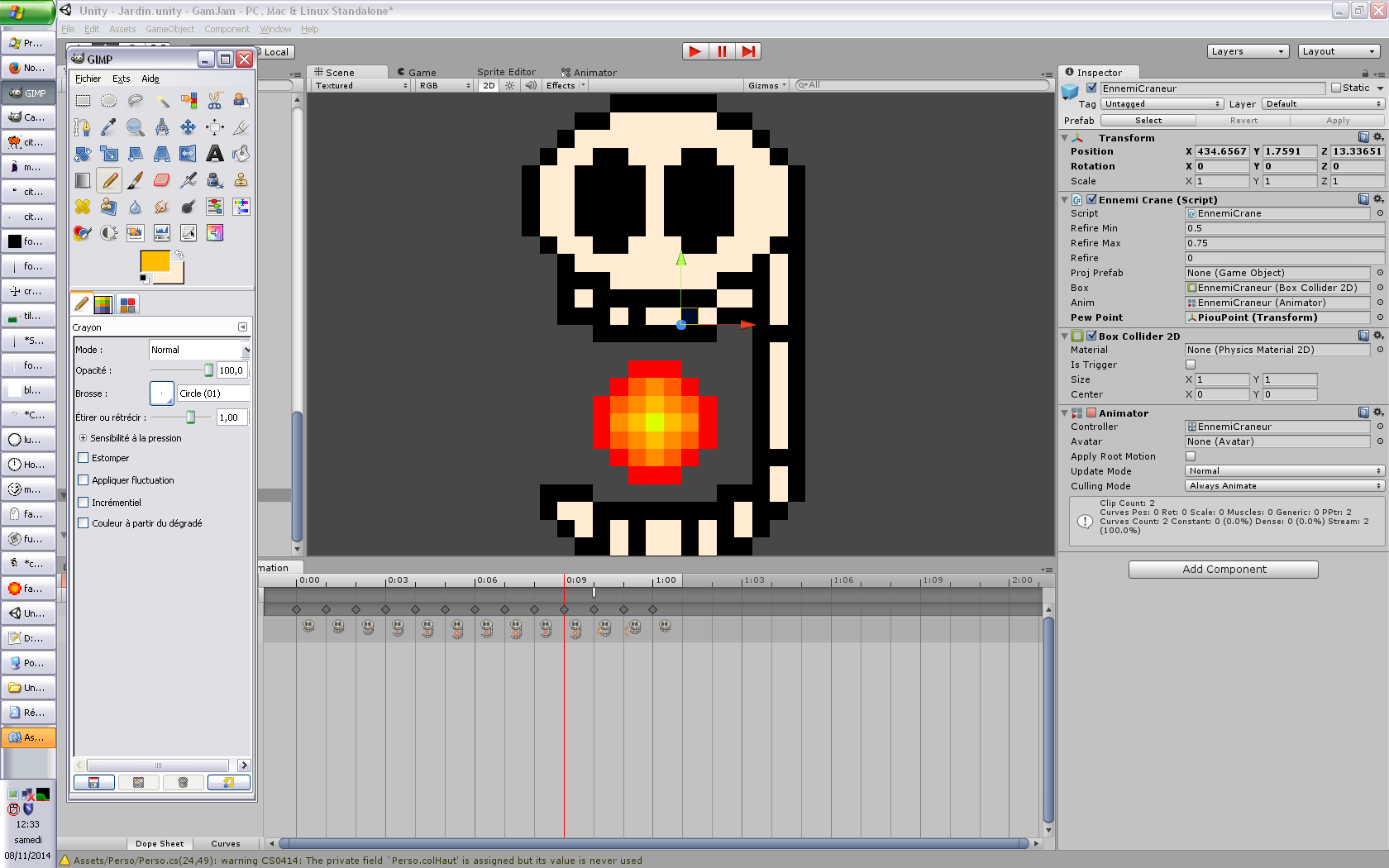This screenshot has height=868, width=1389.
Task: Click the Add Component button
Action: pyautogui.click(x=1223, y=570)
